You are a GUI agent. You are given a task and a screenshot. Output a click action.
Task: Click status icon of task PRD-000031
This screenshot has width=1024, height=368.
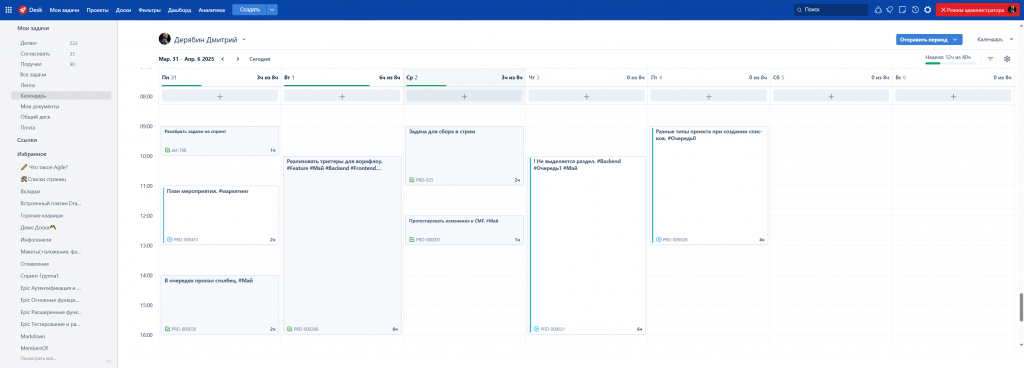point(412,239)
